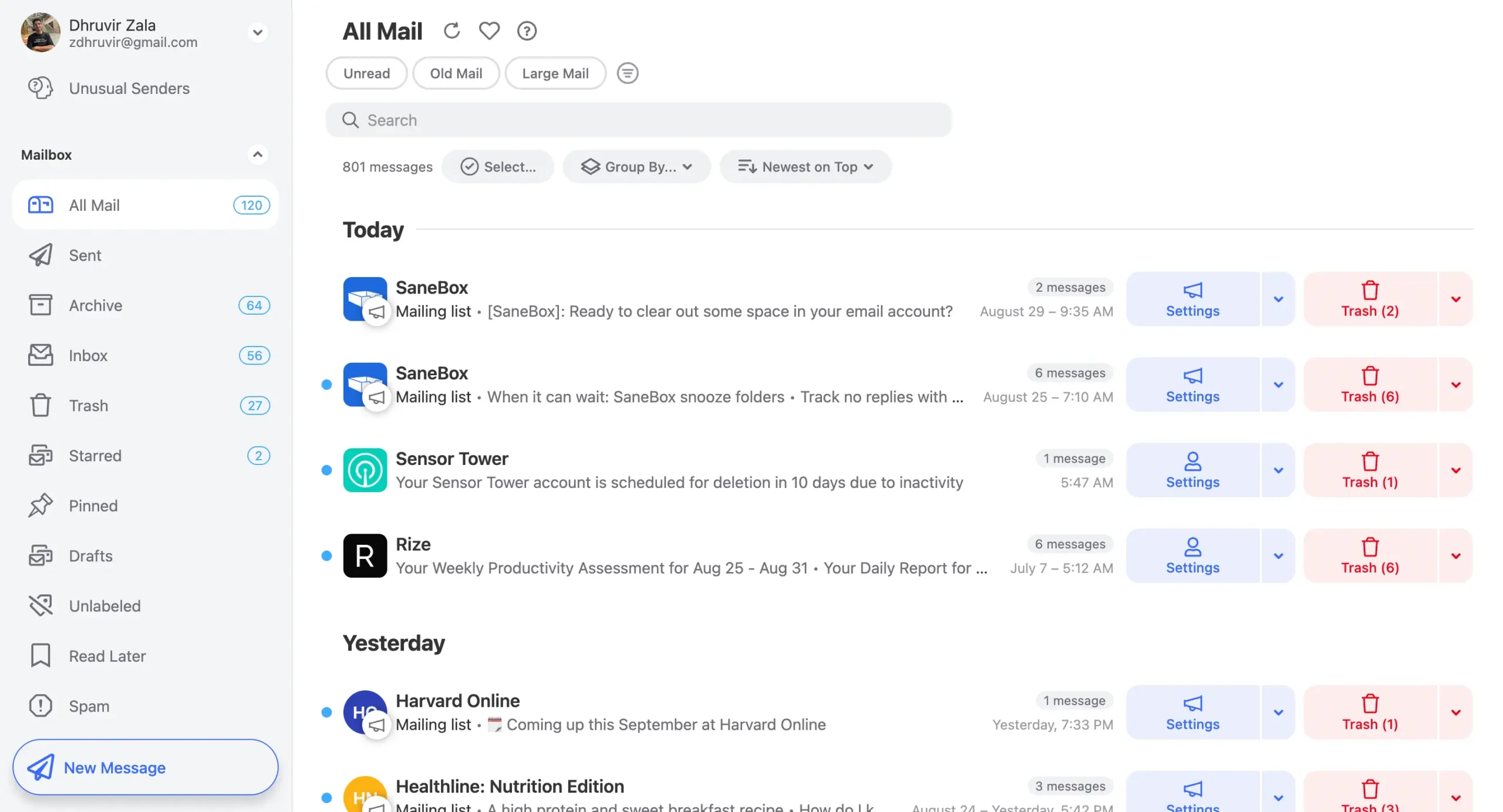Collapse the Mailbox section chevron
The height and width of the screenshot is (812, 1503).
click(257, 154)
